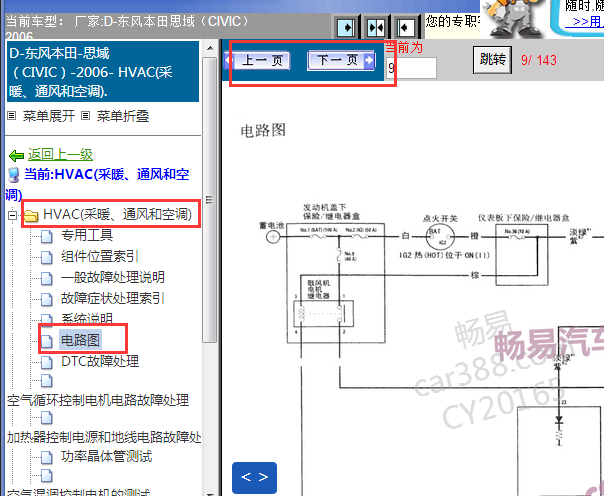Click the 菜单折叠 small list icon
Viewport: 604px width, 496px height.
pos(86,116)
